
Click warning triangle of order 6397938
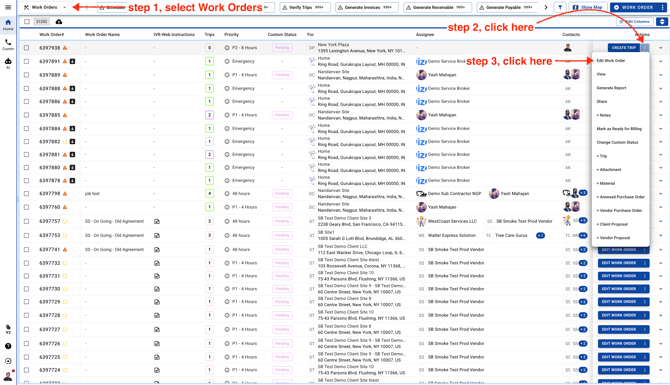(65, 48)
